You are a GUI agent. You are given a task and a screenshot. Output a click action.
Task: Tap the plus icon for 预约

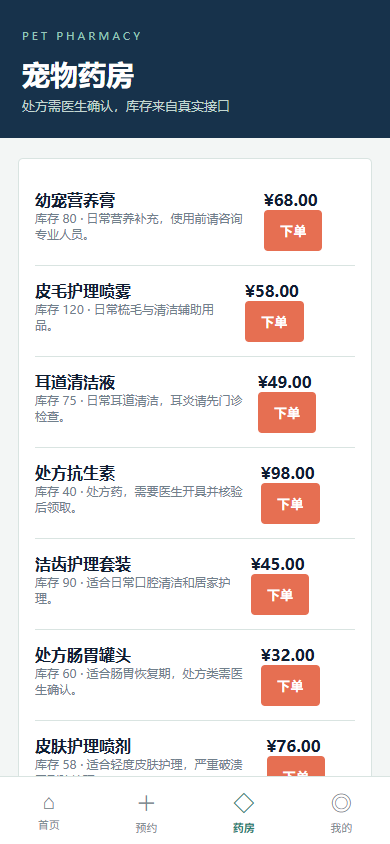(146, 803)
